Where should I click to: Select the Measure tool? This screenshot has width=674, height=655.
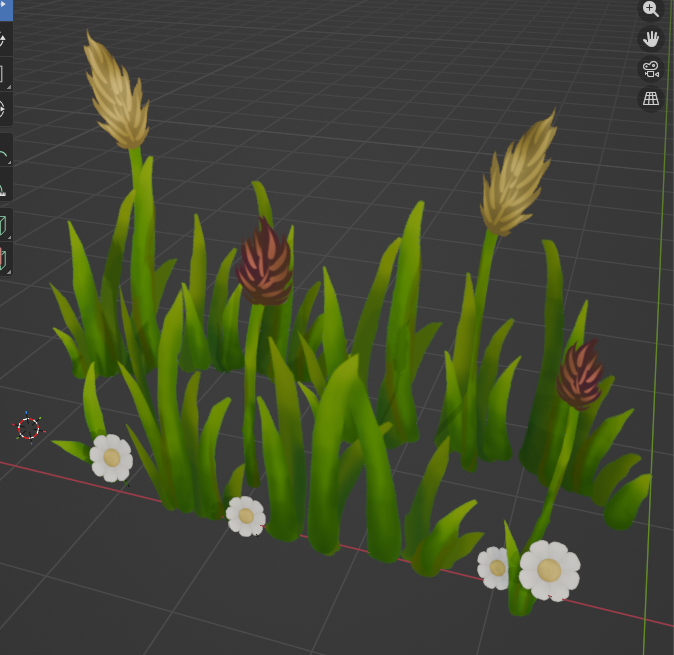pos(5,185)
